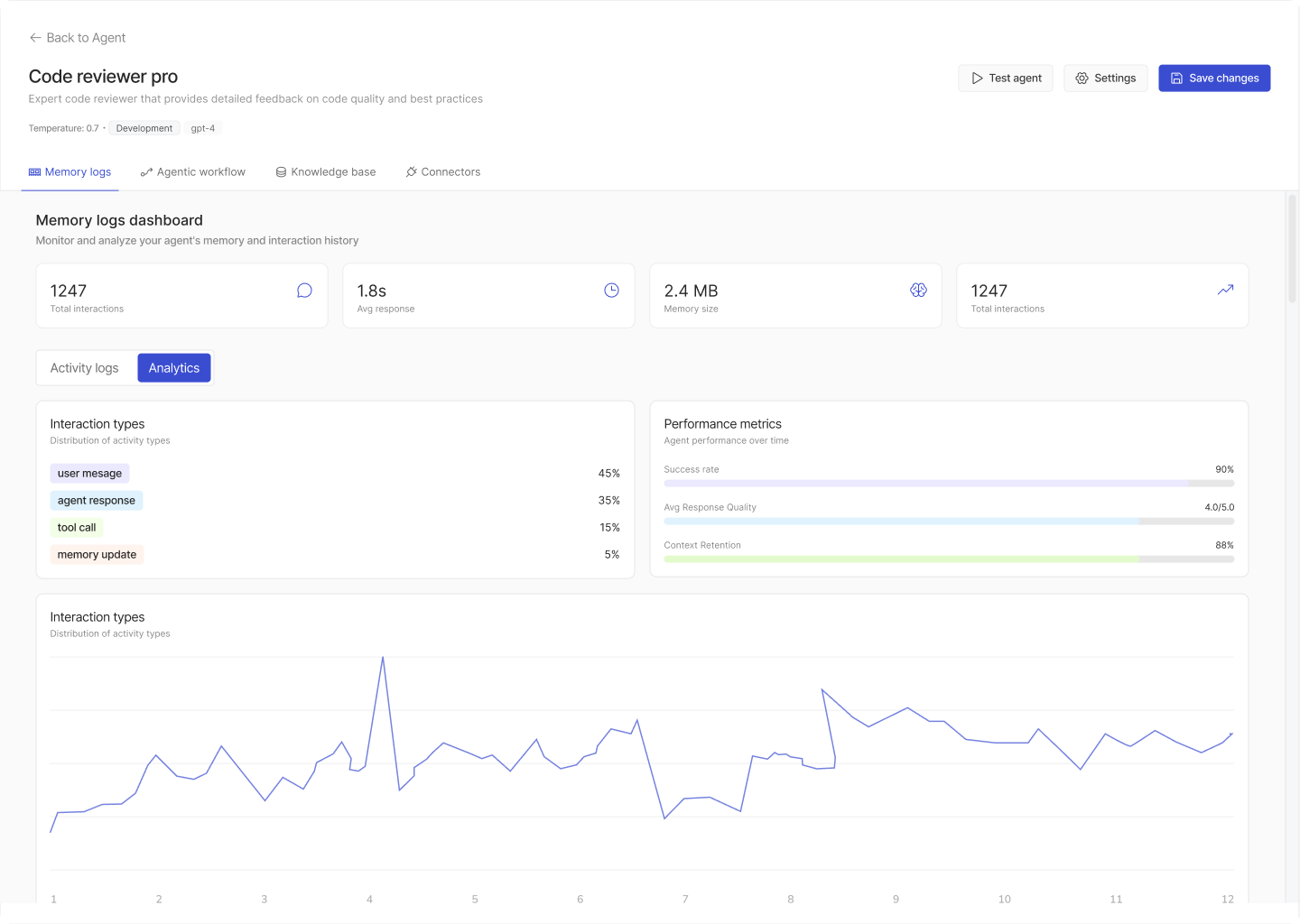Click the Avg Response Quality progress bar
Screen dimensions: 1300x924
pyautogui.click(x=949, y=522)
